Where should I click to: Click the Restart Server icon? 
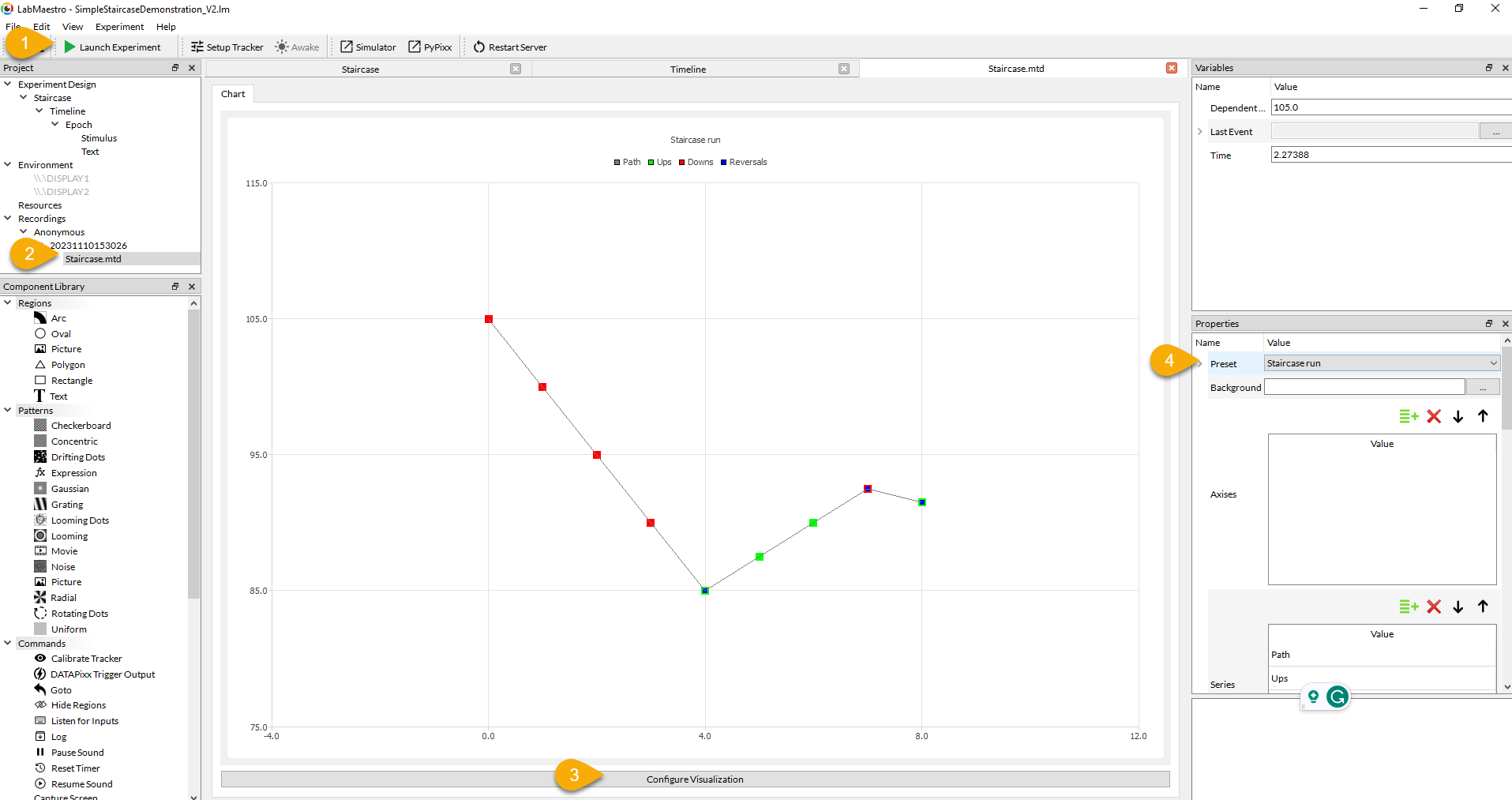click(479, 47)
